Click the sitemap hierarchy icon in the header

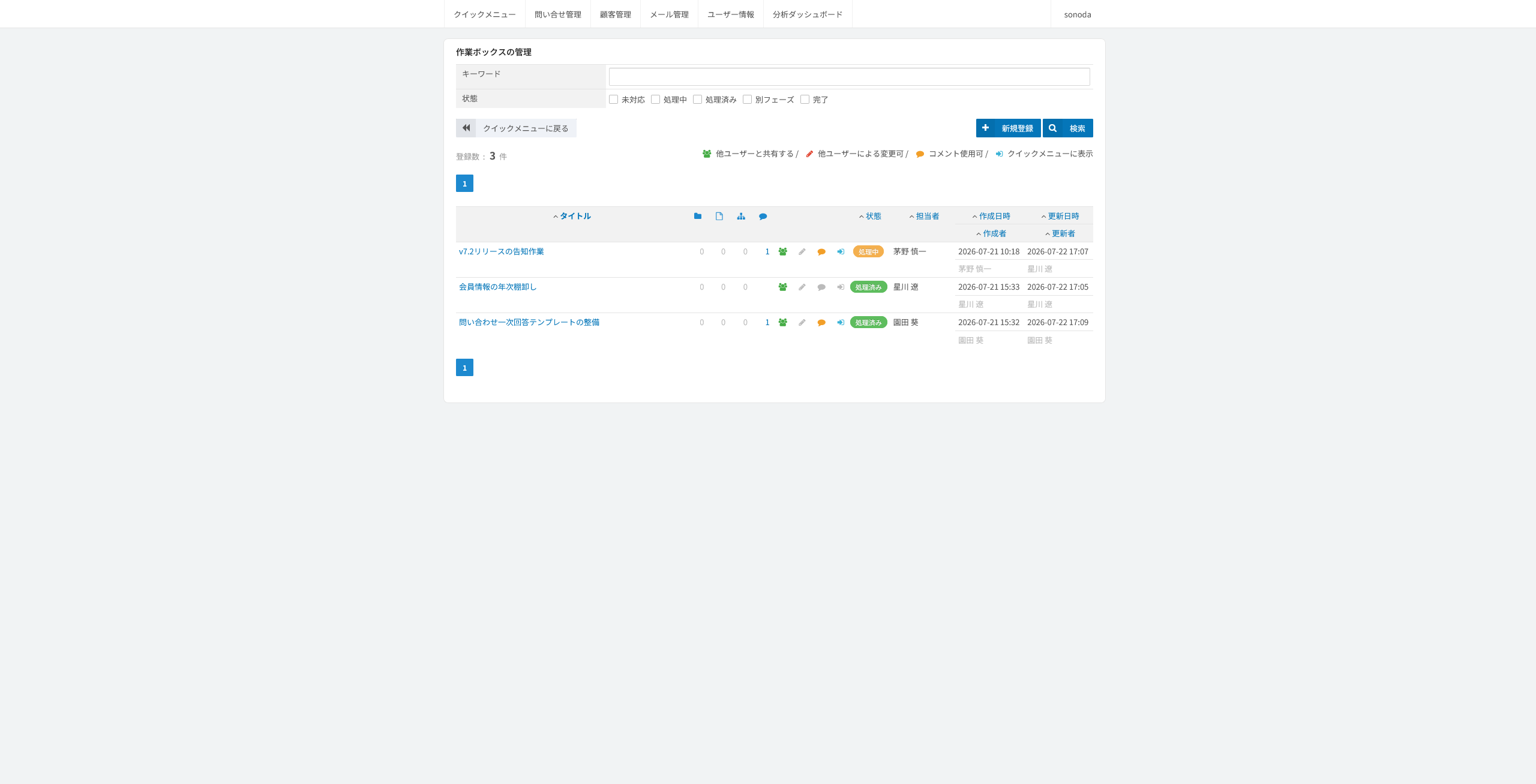(741, 216)
